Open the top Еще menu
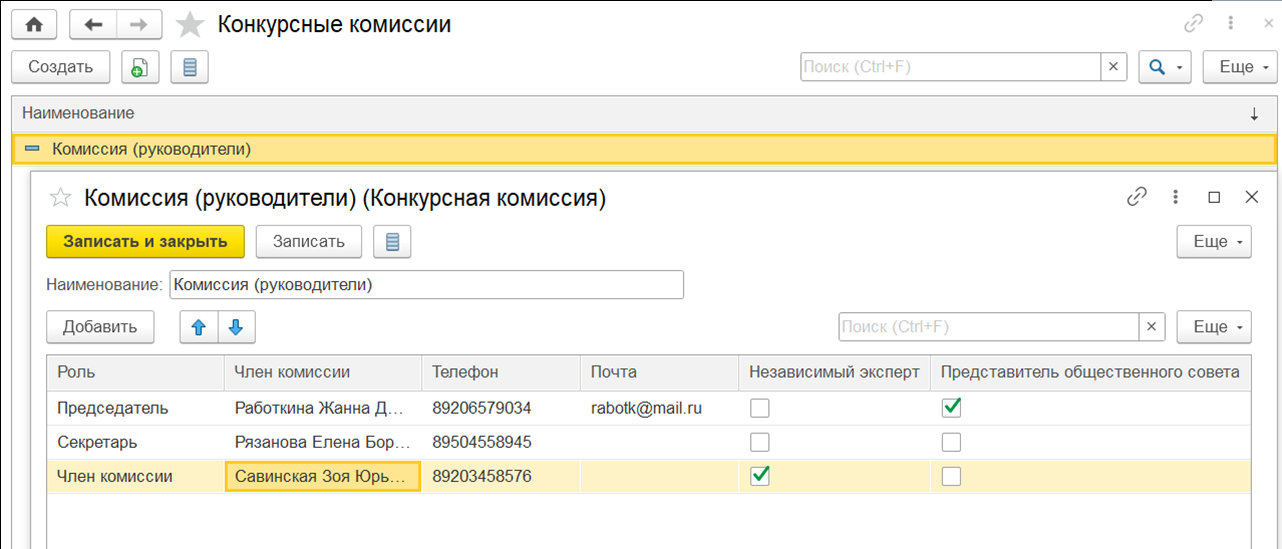 (x=1240, y=67)
